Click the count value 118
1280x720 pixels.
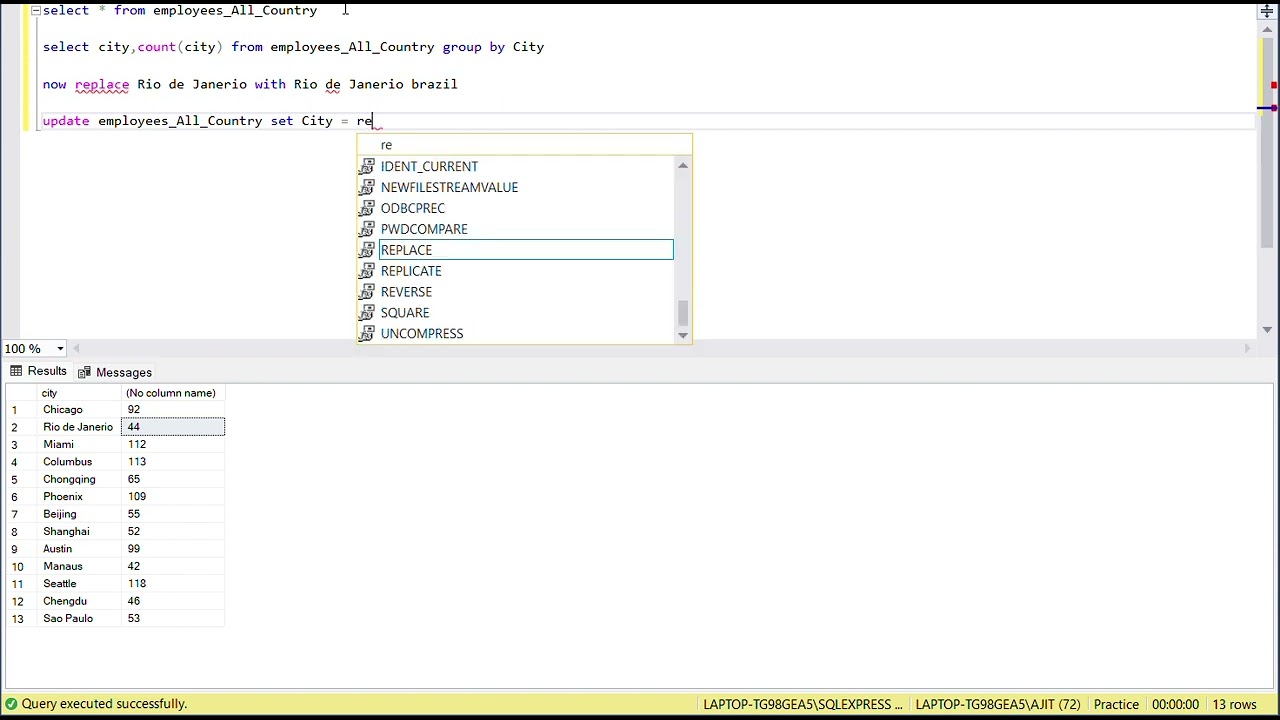tap(173, 584)
